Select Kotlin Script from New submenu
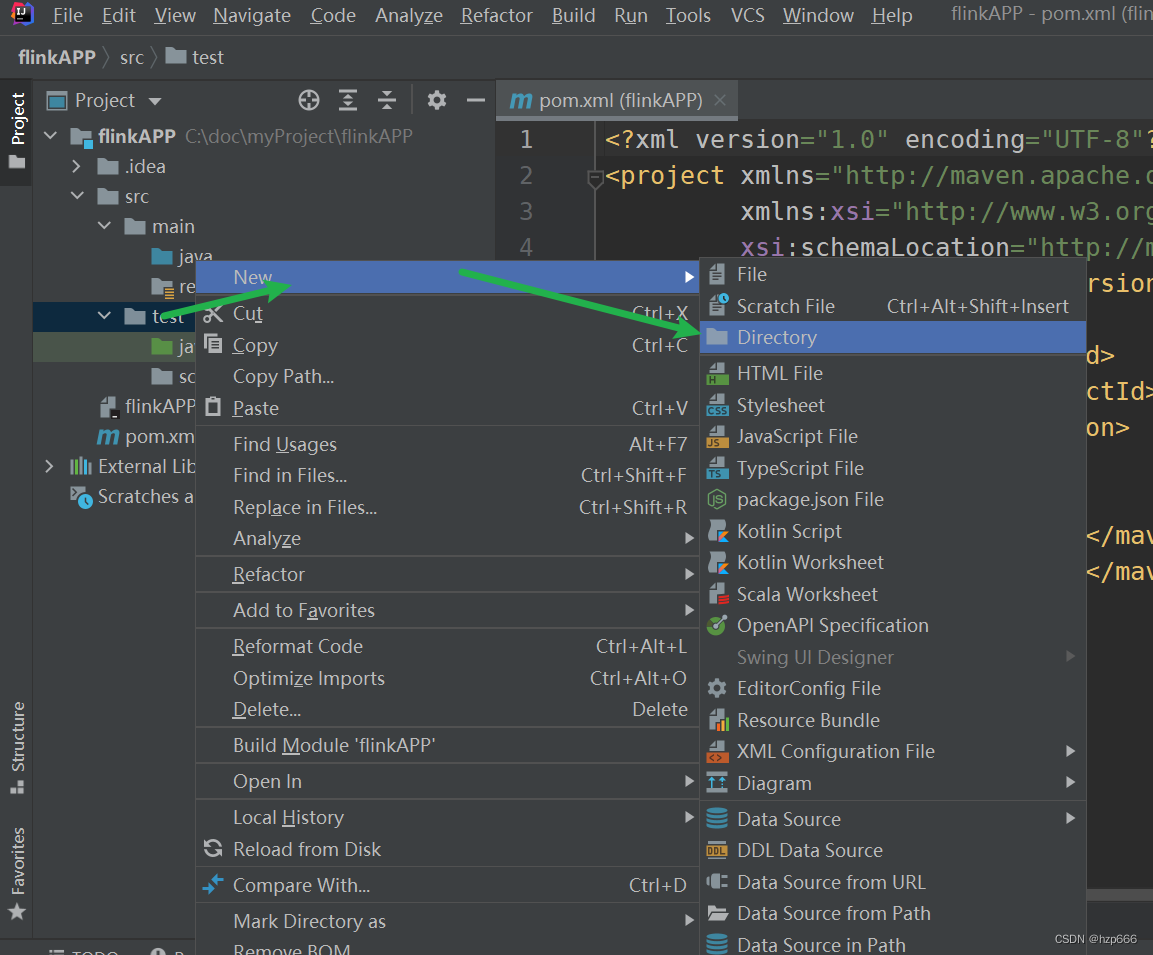Viewport: 1153px width, 955px height. 789,531
